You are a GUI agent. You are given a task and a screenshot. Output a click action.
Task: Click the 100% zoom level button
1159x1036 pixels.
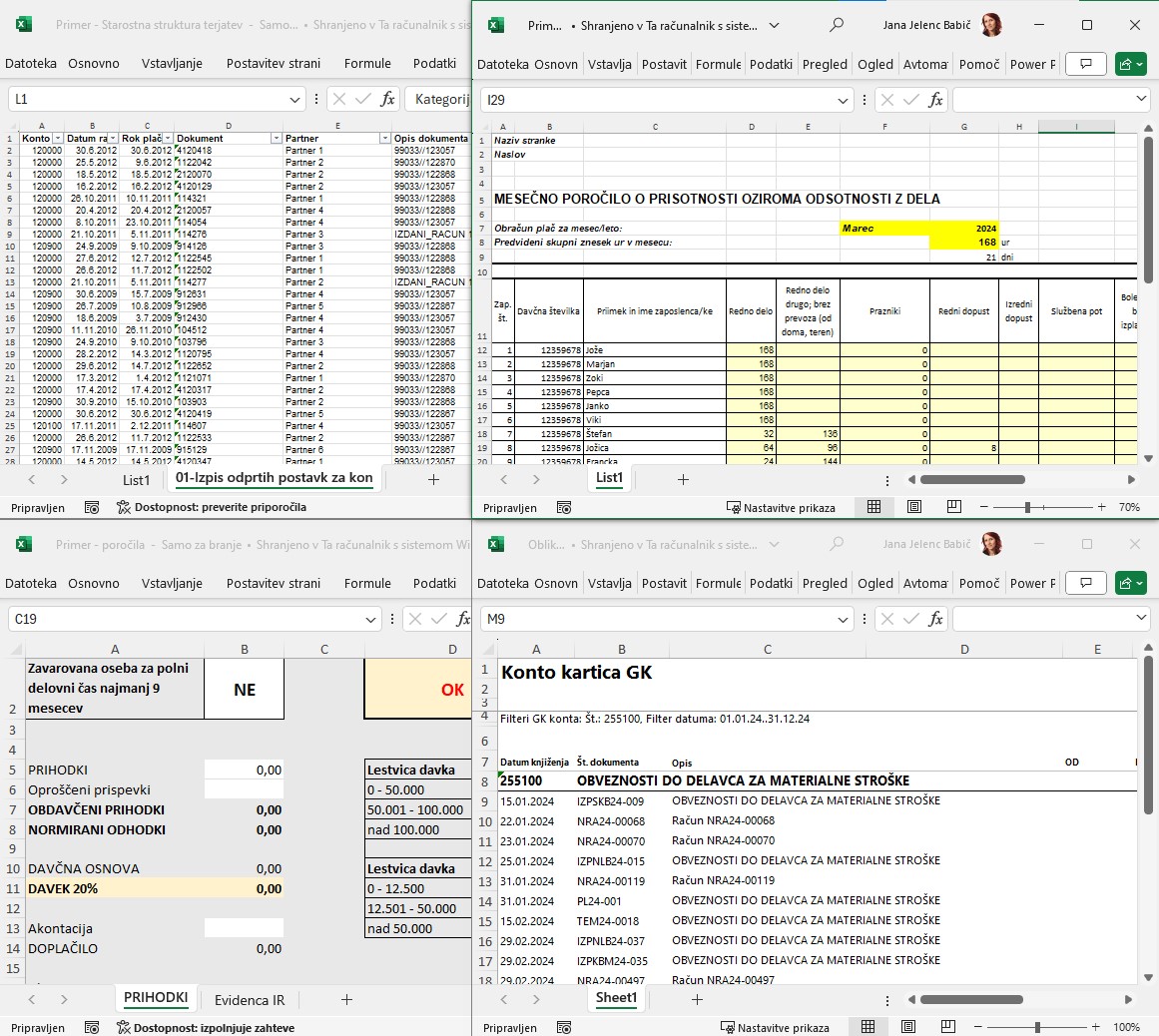coord(1126,1026)
